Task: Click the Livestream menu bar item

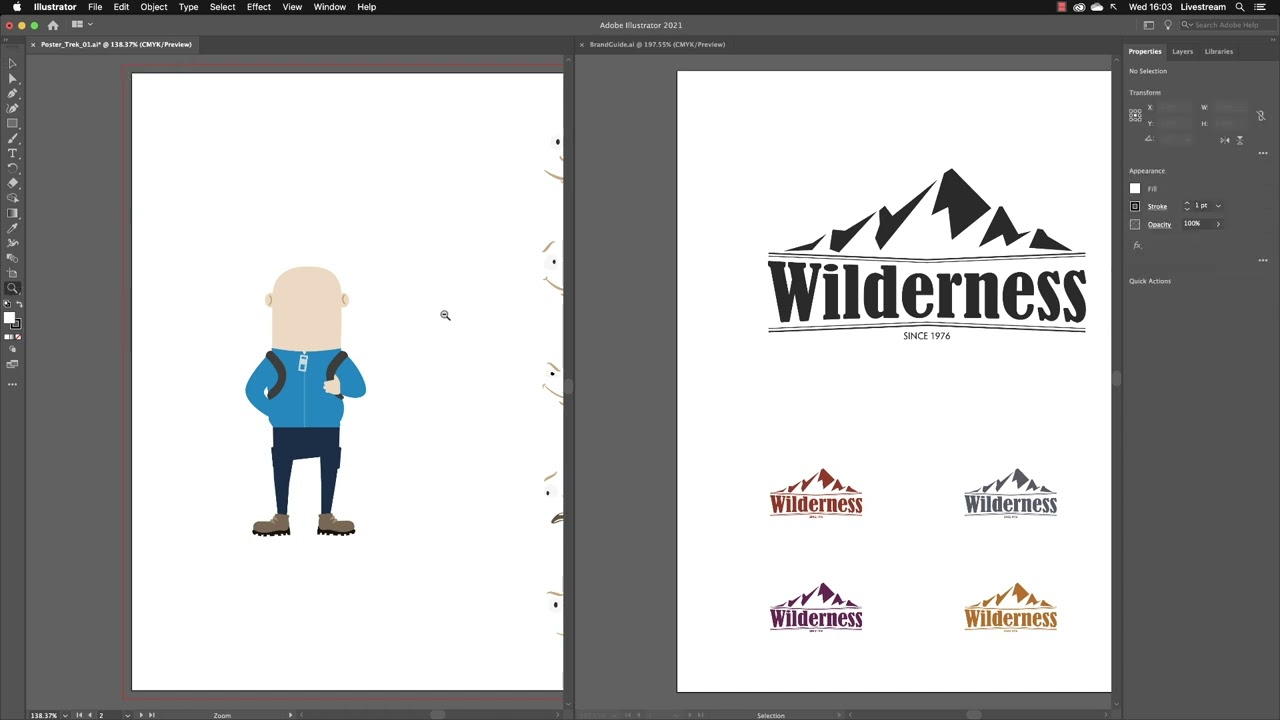Action: 1203,7
